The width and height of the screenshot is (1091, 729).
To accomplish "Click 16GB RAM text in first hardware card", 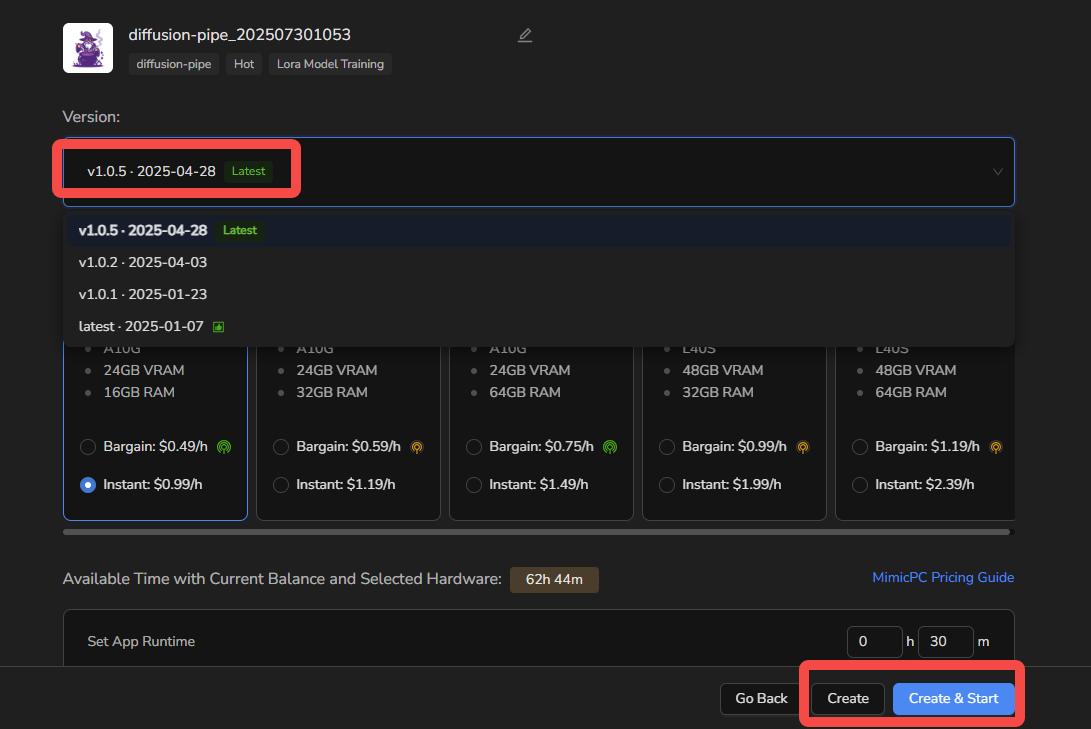I will [139, 392].
